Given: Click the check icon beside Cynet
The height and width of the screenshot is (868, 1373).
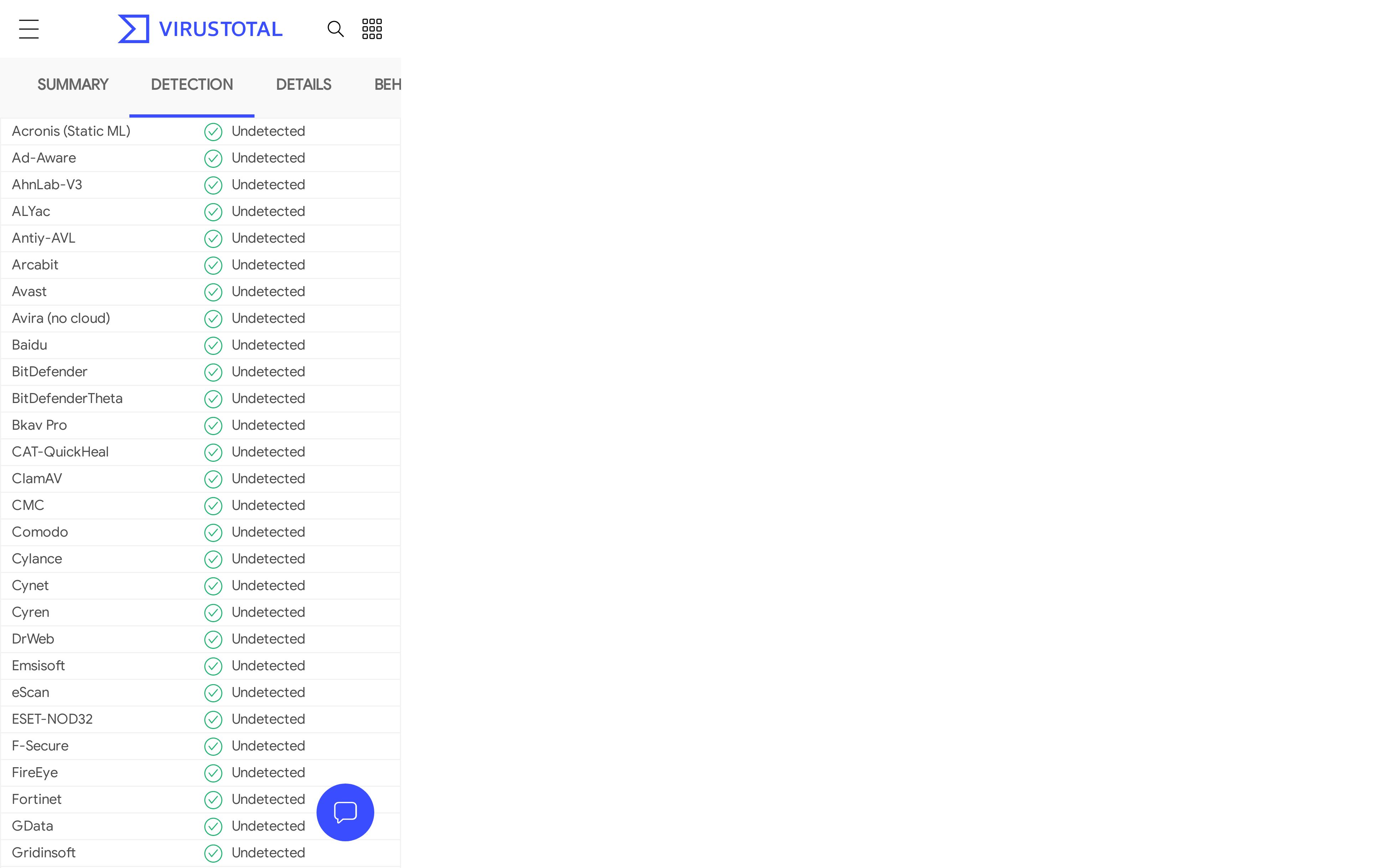Looking at the screenshot, I should (213, 586).
